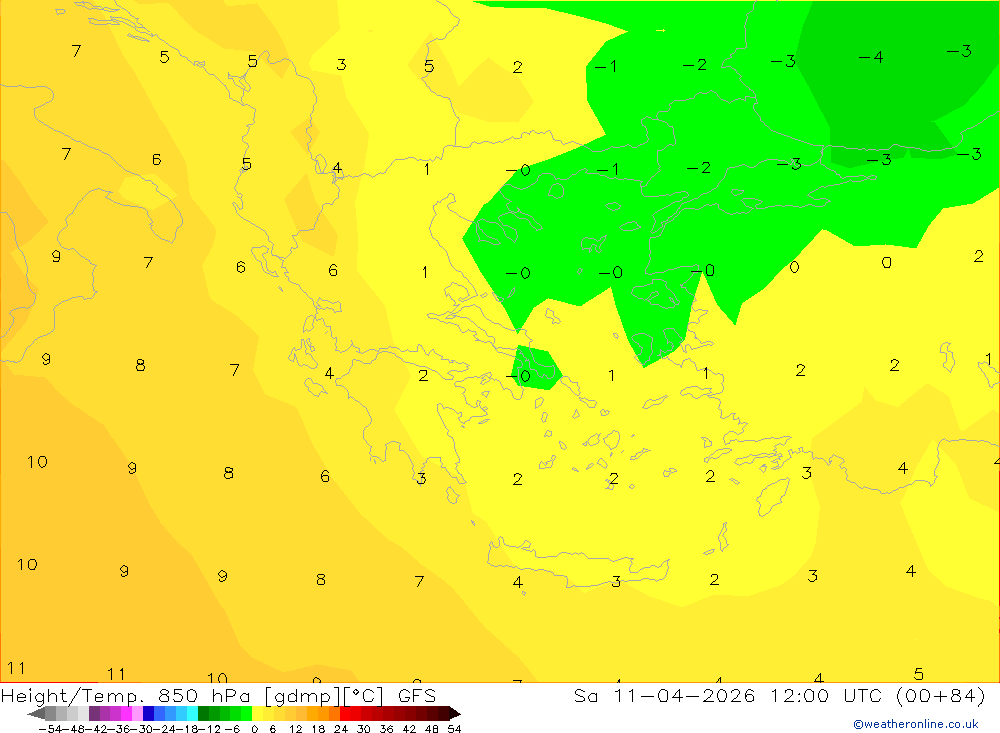Click the '-54' label on the color scale
Viewport: 1000px width, 733px height.
coord(50,729)
